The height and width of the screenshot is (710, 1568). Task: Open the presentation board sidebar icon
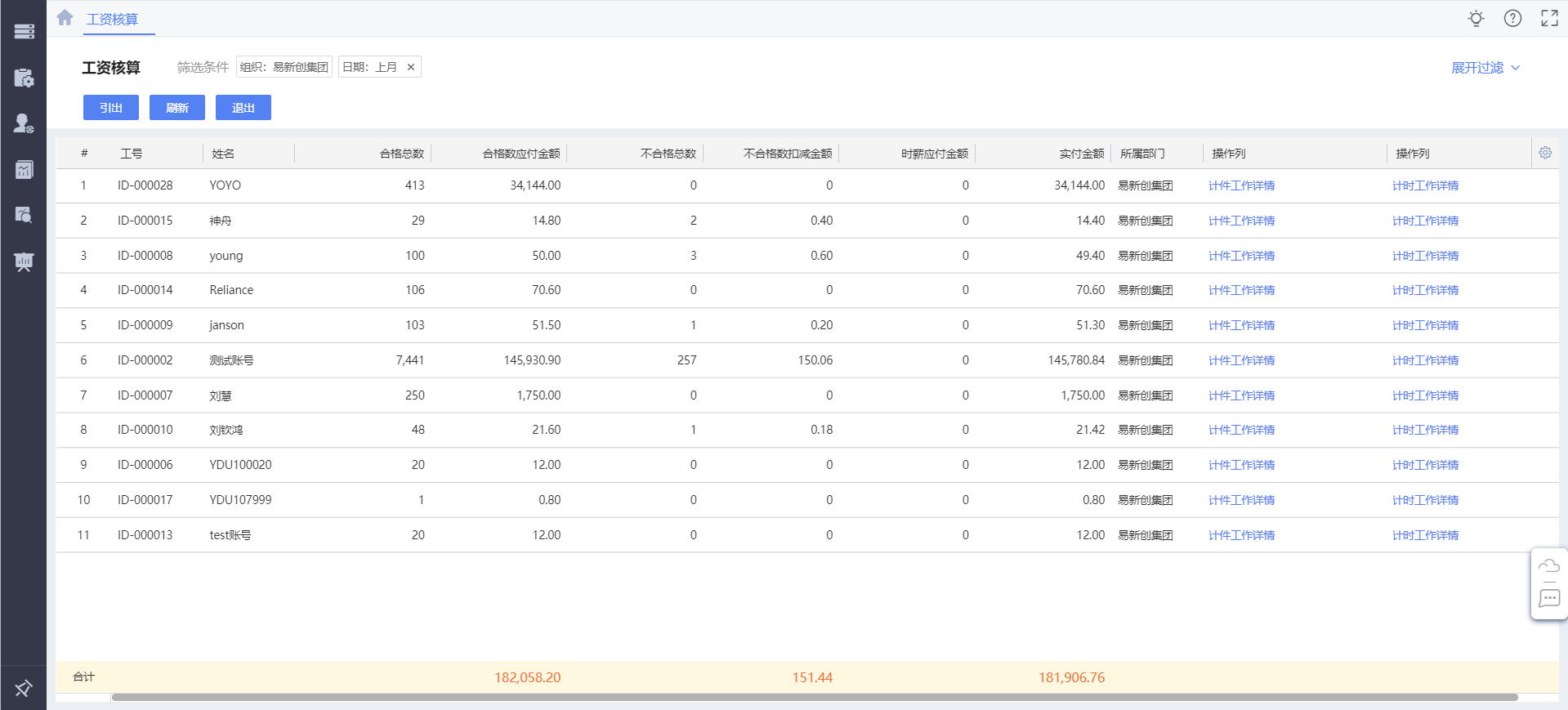(x=24, y=261)
